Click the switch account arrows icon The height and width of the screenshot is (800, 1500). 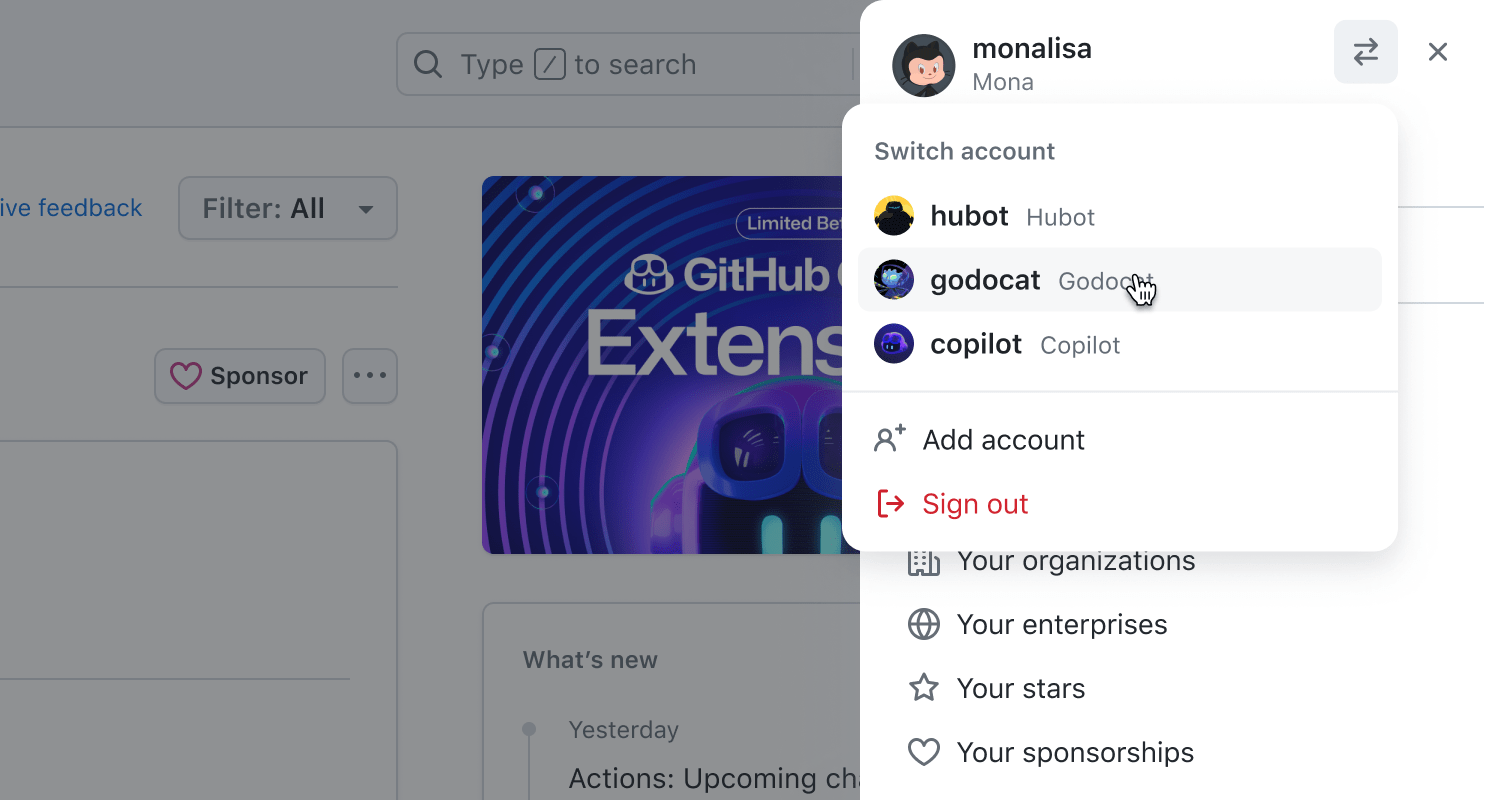pyautogui.click(x=1366, y=52)
